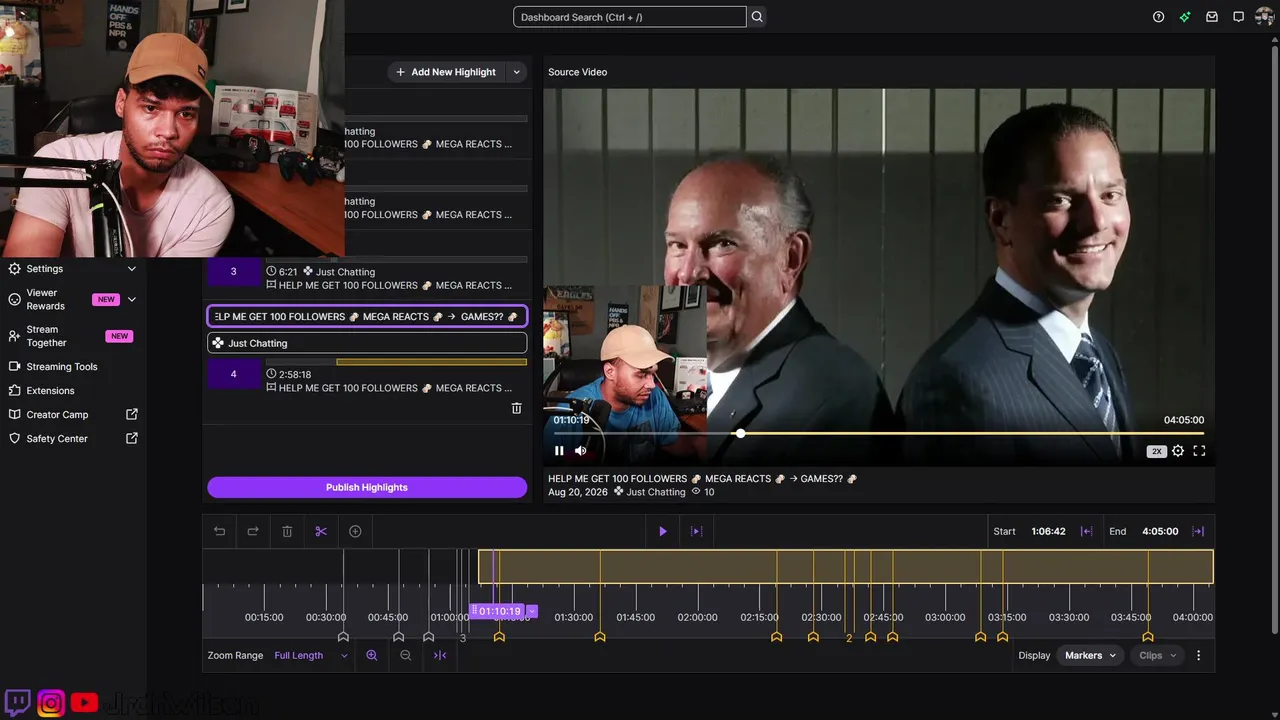This screenshot has height=720, width=1280.
Task: Select highlight number 3 thumbnail
Action: tap(234, 272)
